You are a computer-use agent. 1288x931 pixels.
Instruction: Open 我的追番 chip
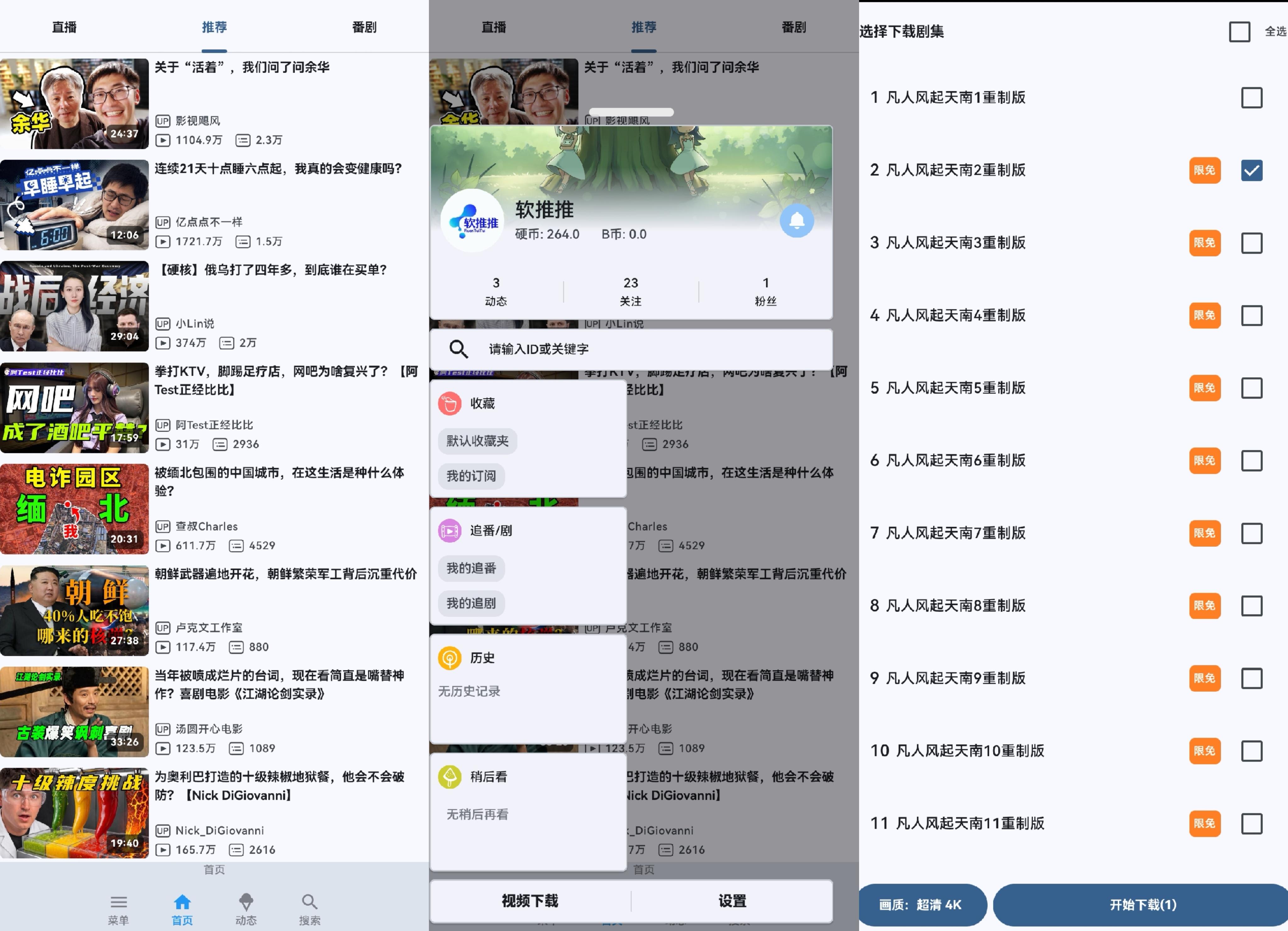(x=471, y=568)
